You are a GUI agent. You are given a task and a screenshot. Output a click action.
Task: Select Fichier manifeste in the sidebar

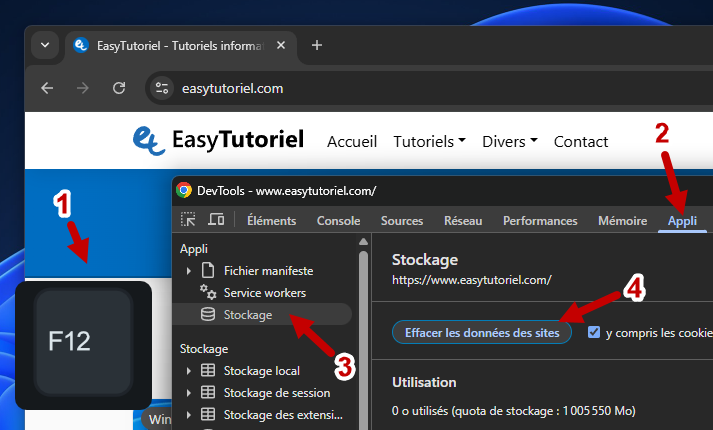[x=268, y=271]
